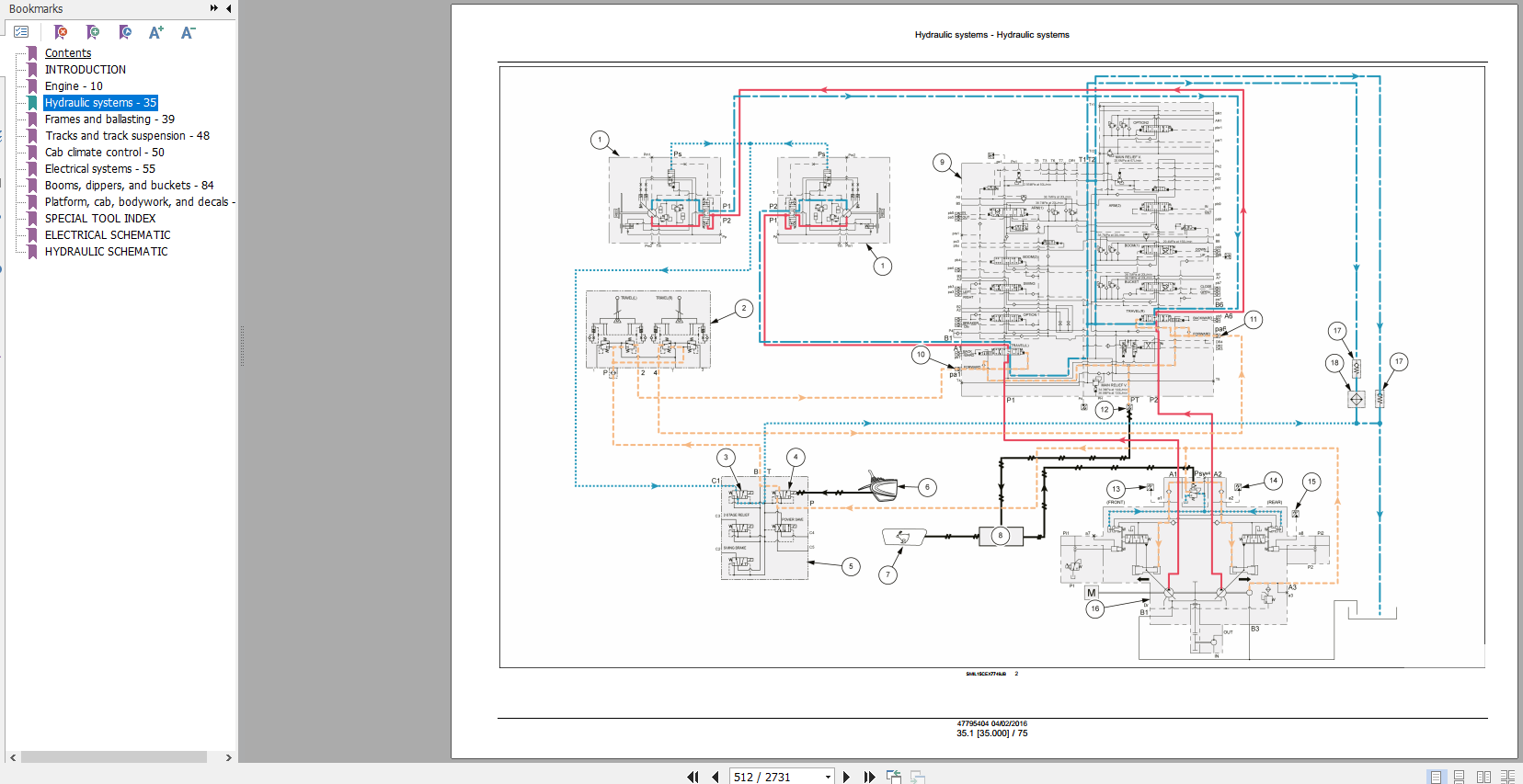Click the add new bookmark icon
The width and height of the screenshot is (1523, 784).
[x=93, y=32]
